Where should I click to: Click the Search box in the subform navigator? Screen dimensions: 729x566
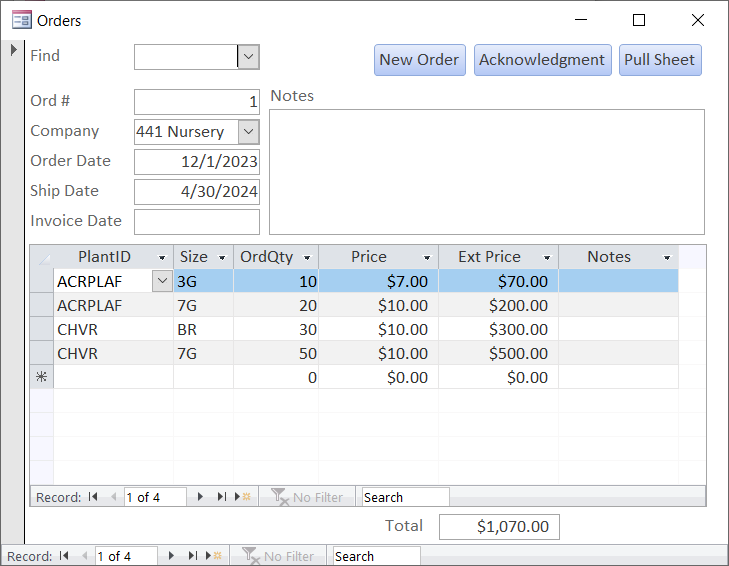(404, 497)
